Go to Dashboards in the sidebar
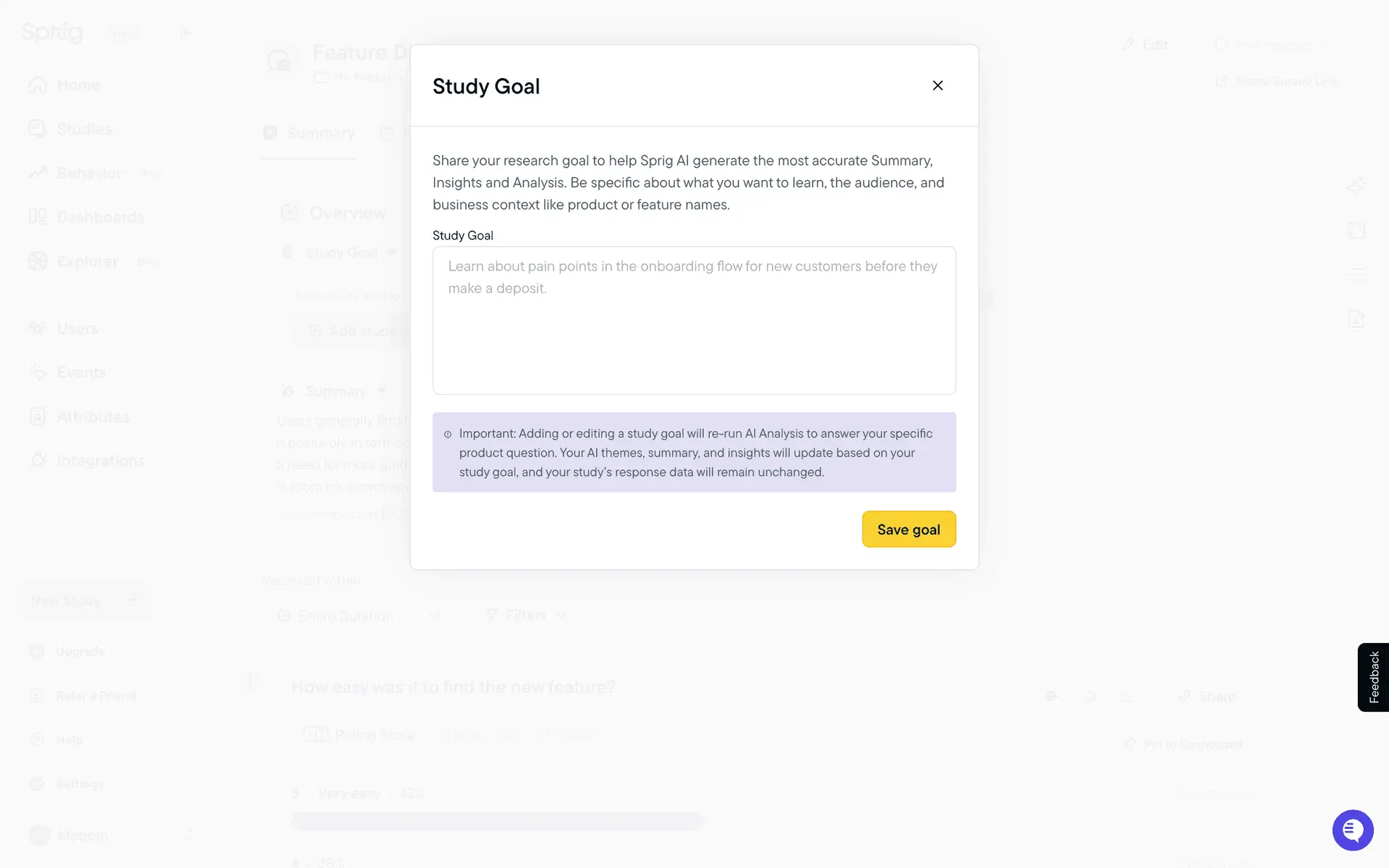The height and width of the screenshot is (868, 1389). pos(100,218)
